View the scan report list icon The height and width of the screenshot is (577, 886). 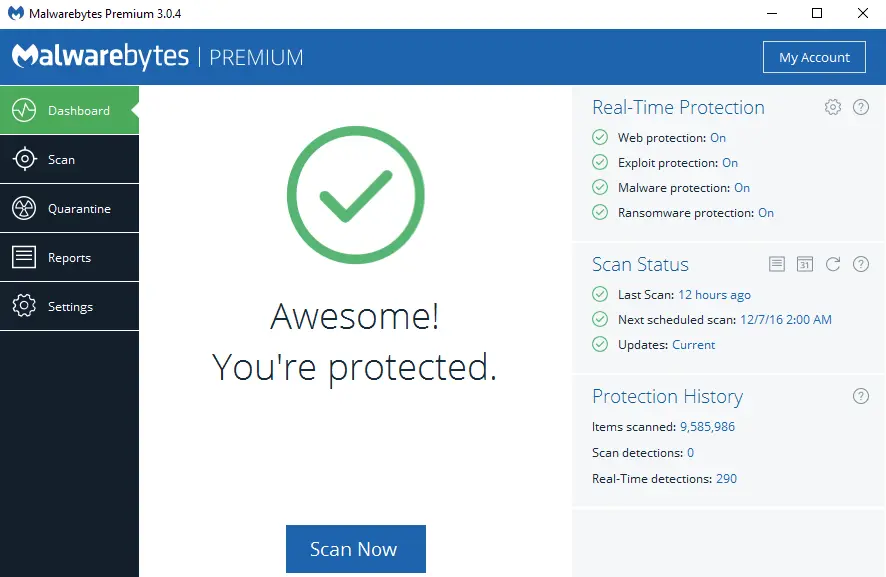[777, 264]
